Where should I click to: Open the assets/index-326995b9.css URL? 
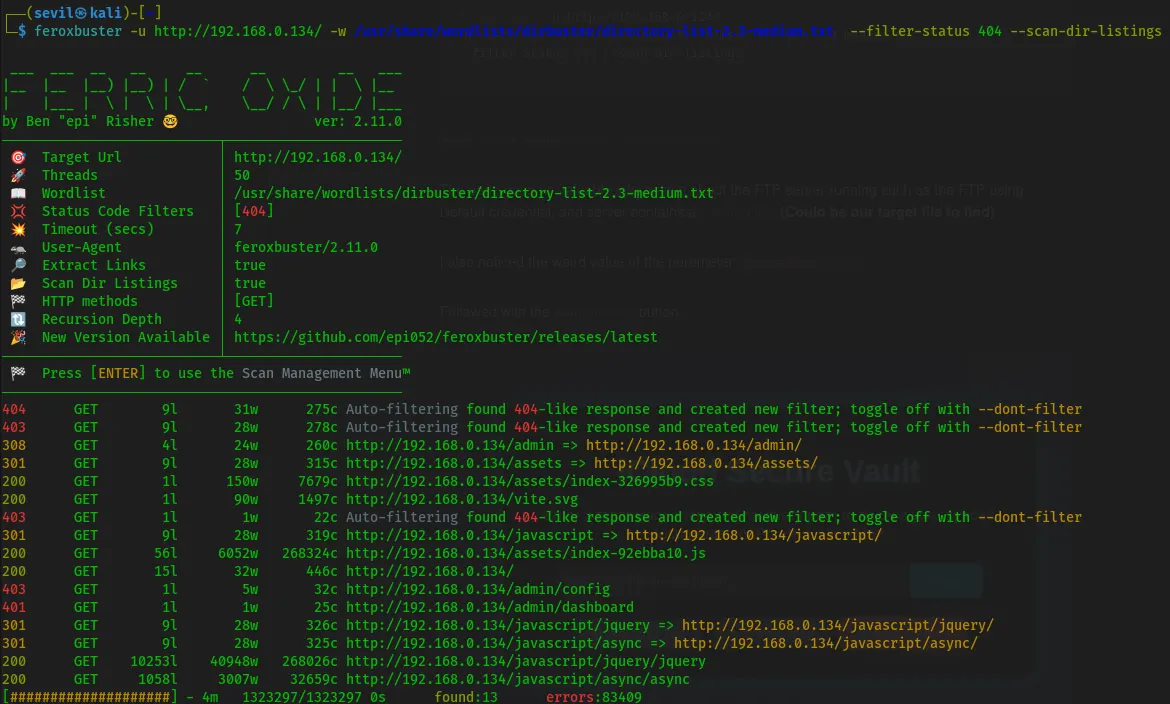click(530, 482)
